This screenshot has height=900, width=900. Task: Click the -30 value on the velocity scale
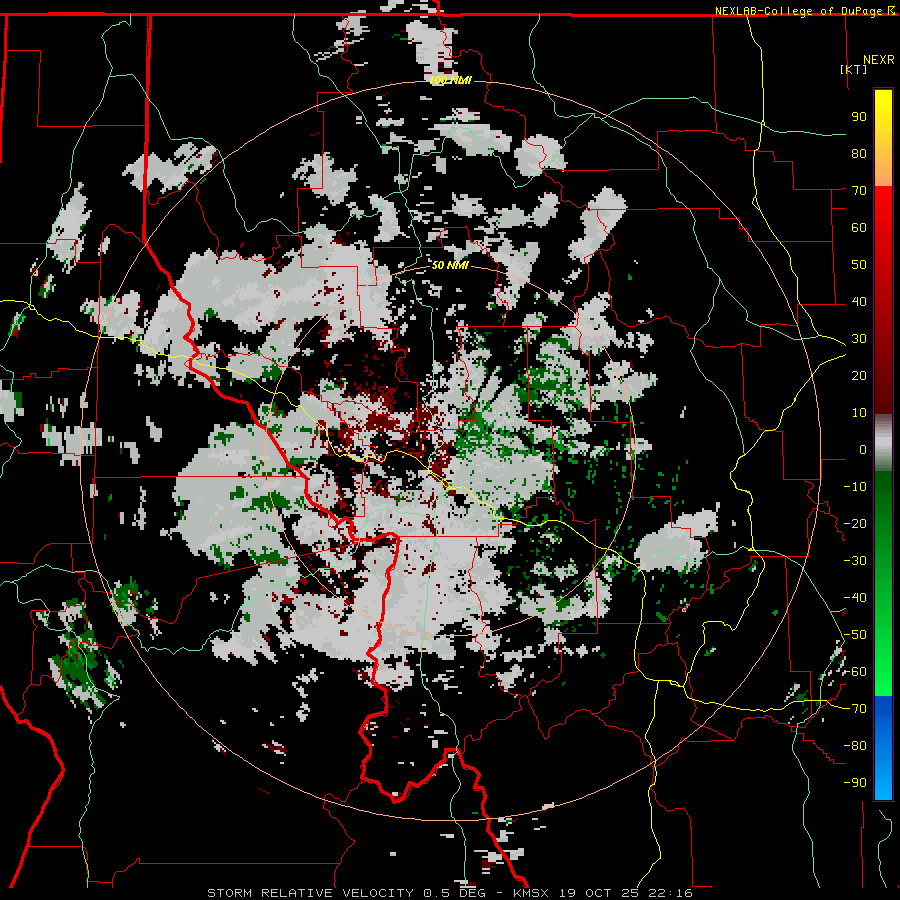coord(855,561)
